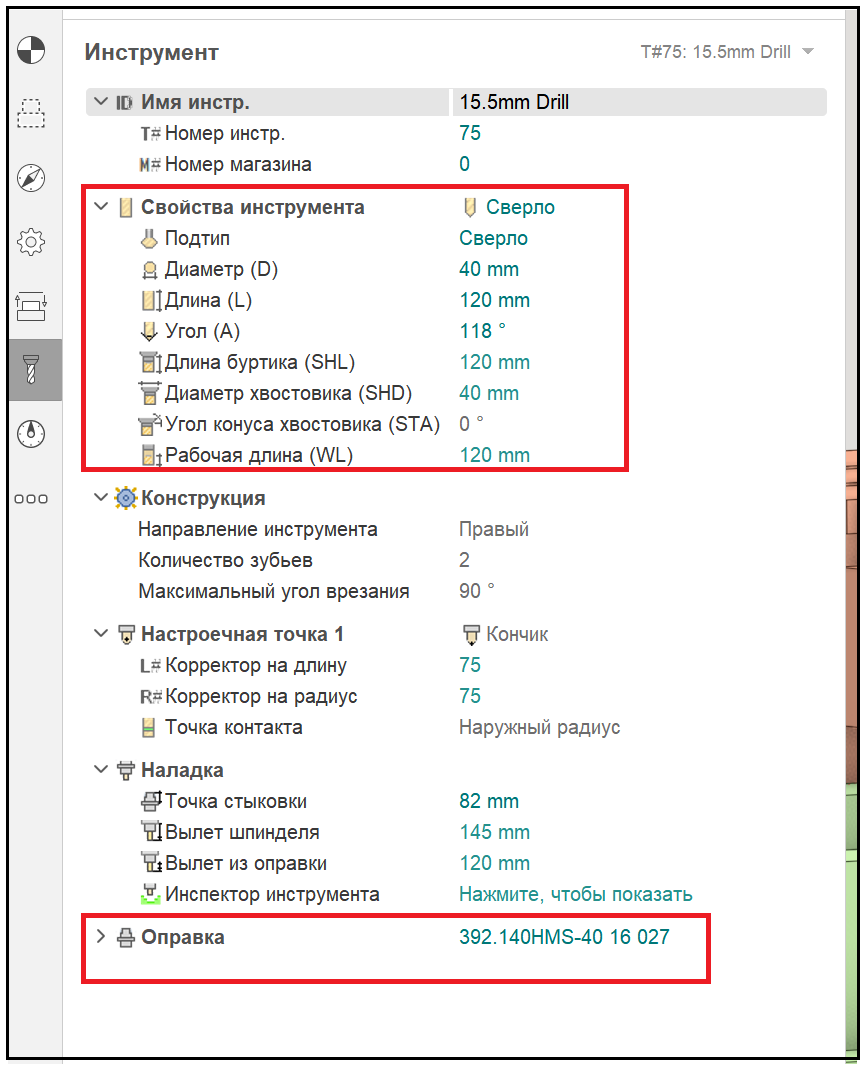Open the tool tab in sidebar

[x=33, y=369]
